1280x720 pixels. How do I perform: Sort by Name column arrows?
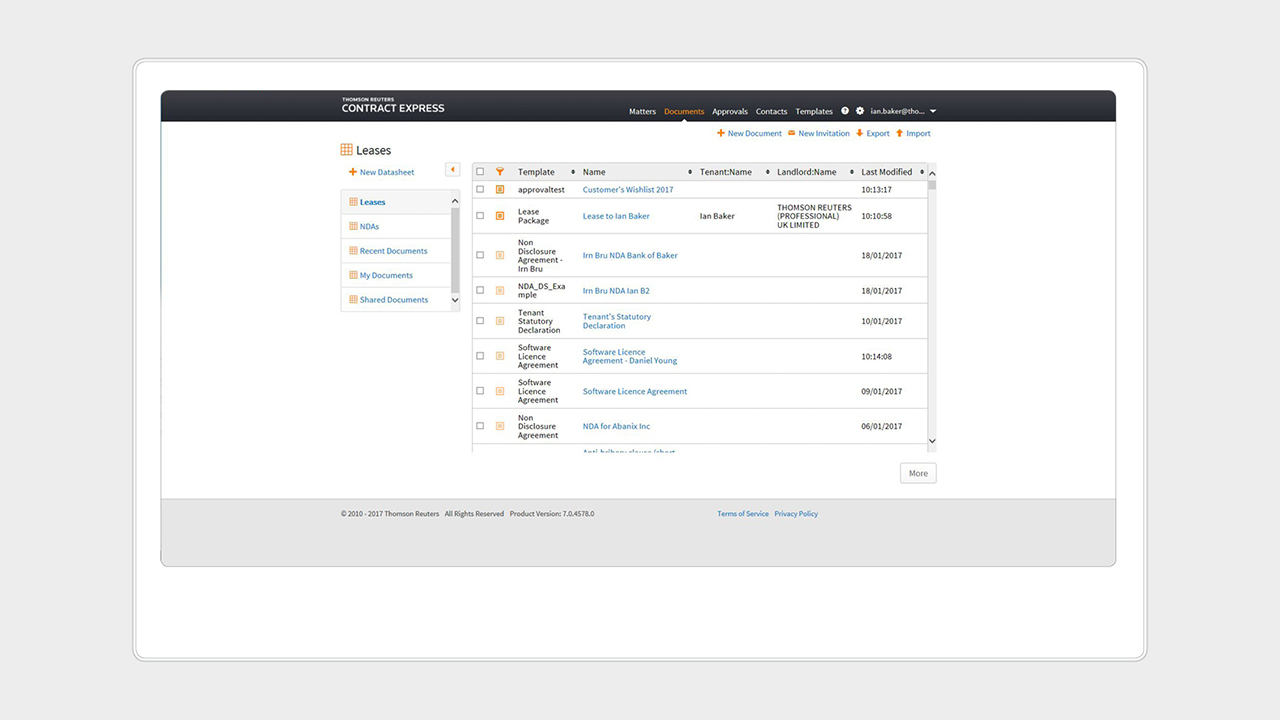point(690,172)
